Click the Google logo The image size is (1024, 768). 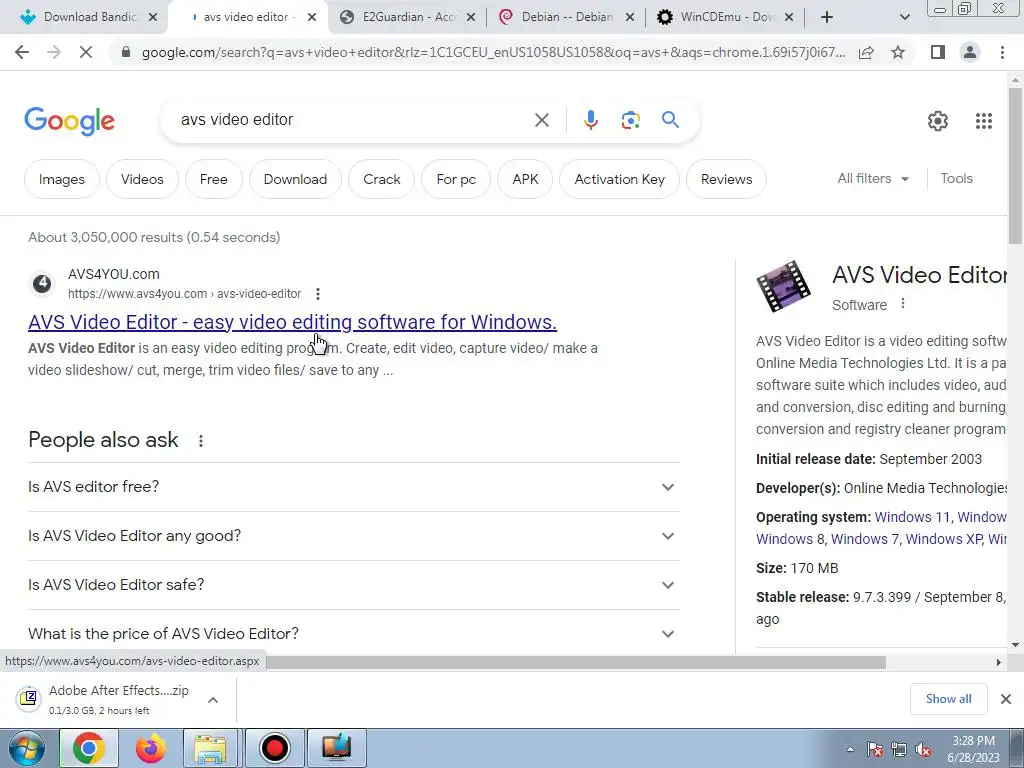pos(69,121)
